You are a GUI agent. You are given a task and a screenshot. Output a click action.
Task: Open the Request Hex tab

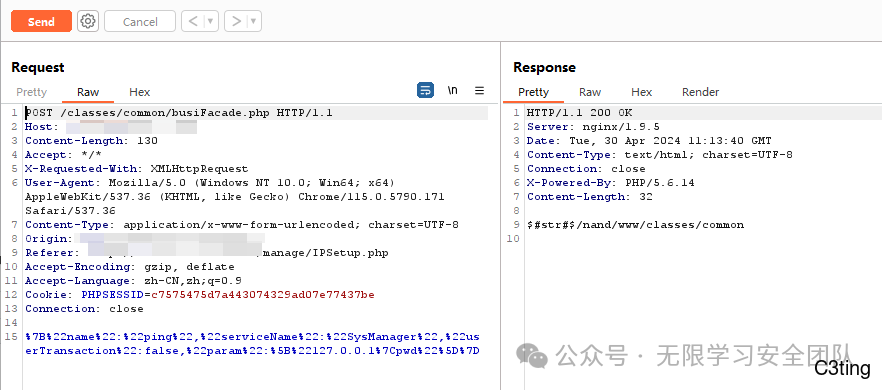140,92
